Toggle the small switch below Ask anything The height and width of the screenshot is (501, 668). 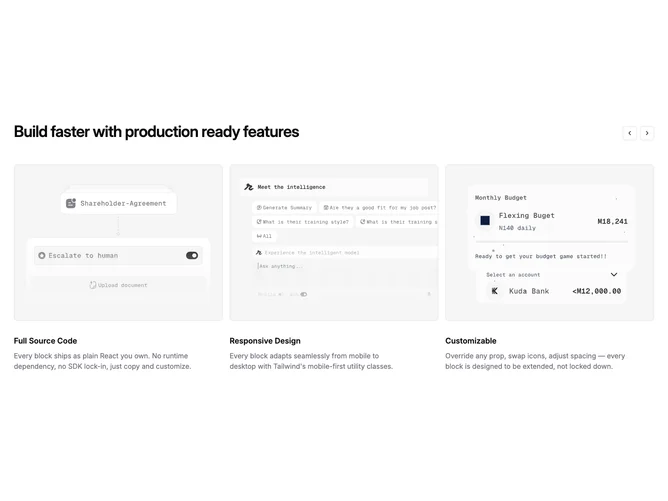coord(303,294)
